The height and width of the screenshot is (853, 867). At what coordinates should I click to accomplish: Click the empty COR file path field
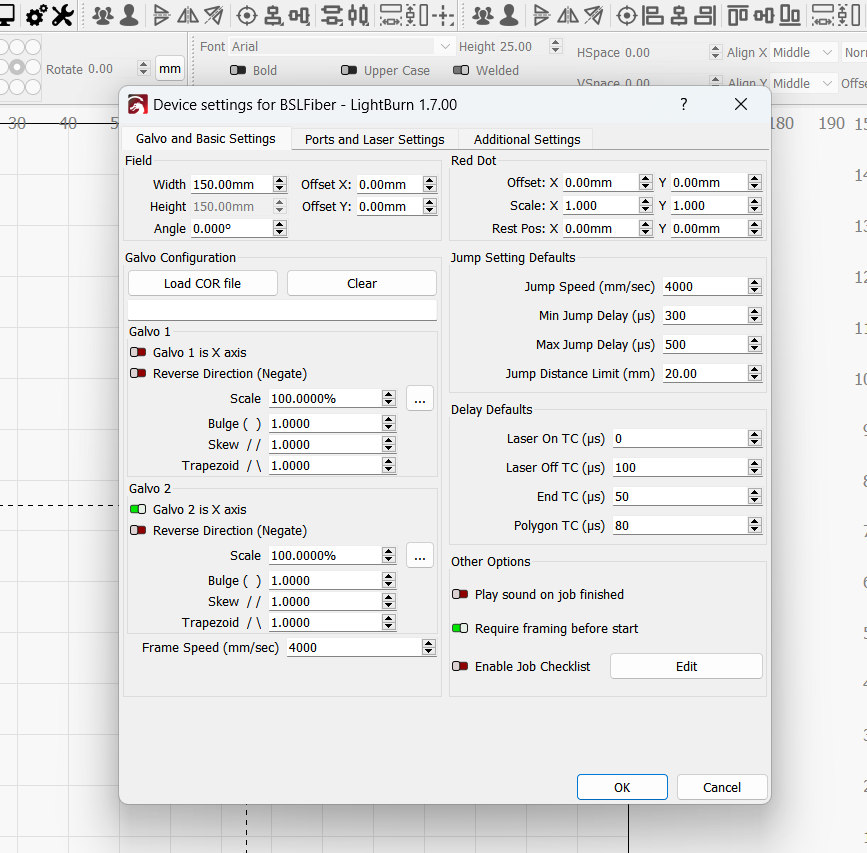282,310
